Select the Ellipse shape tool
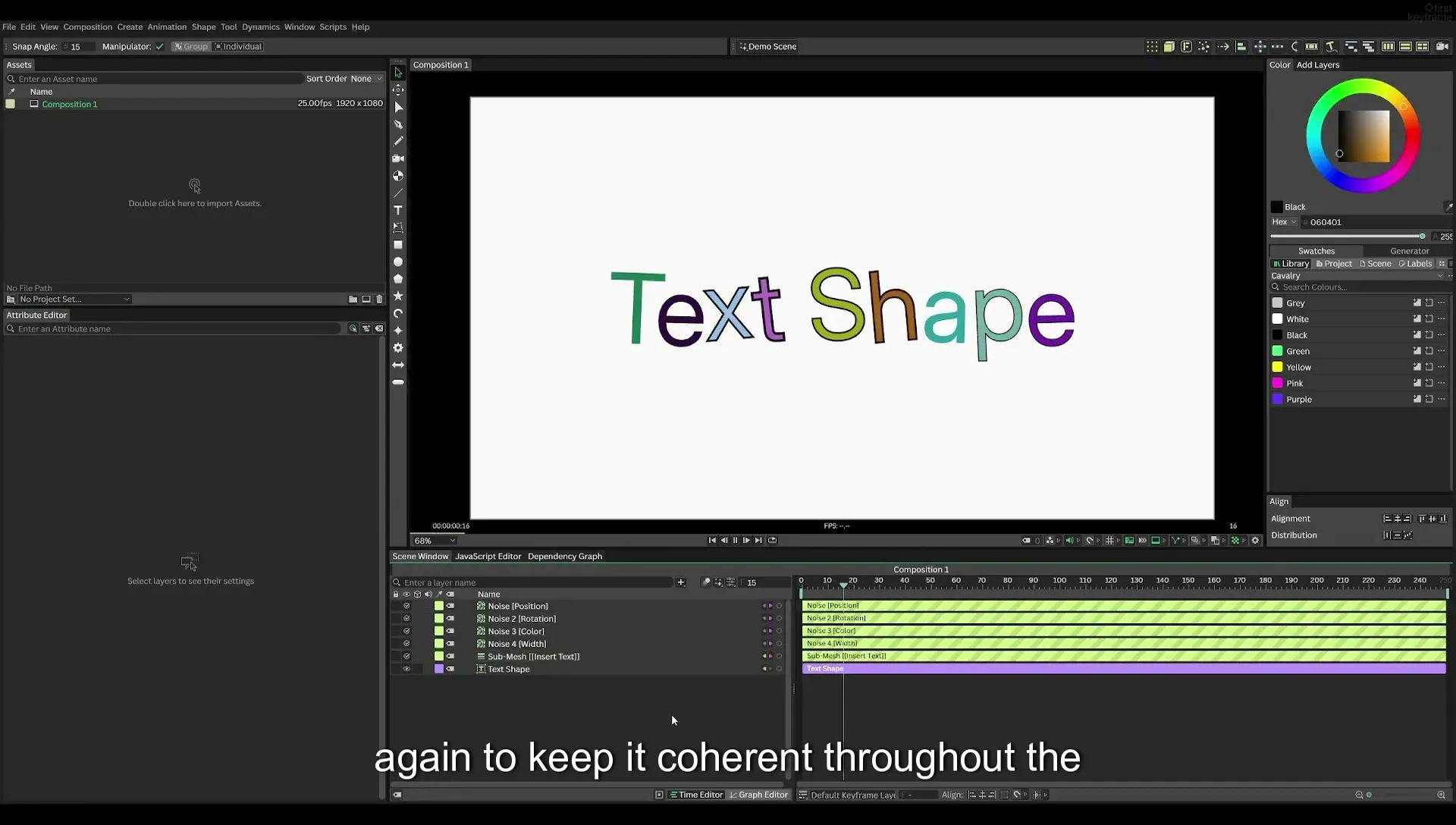Screen dimensions: 1456x825 398,262
